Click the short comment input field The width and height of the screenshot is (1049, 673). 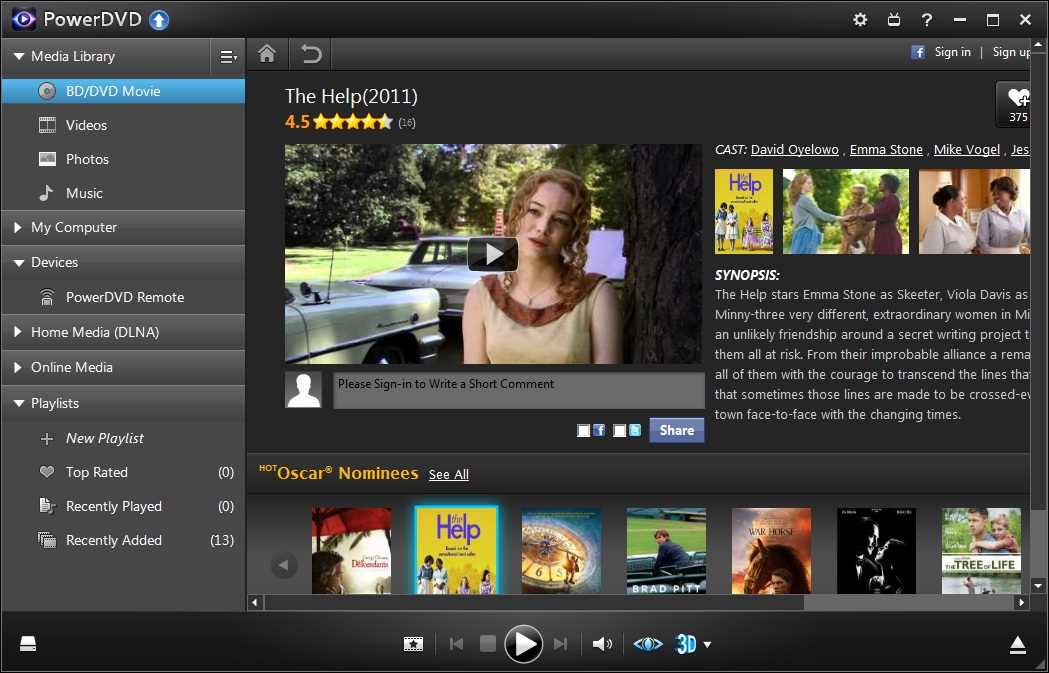pyautogui.click(x=518, y=390)
